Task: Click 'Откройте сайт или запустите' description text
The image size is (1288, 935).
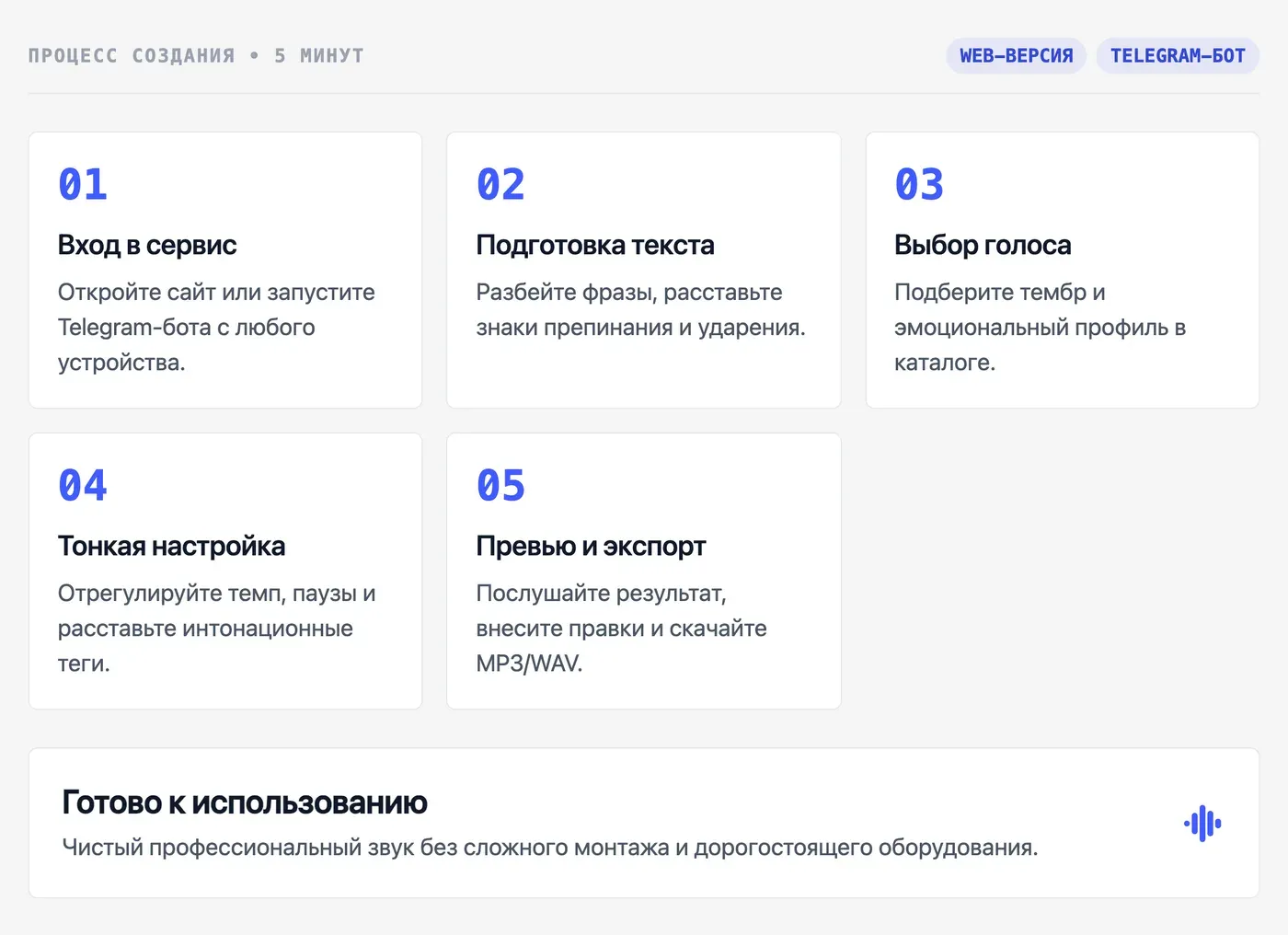Action: click(216, 327)
